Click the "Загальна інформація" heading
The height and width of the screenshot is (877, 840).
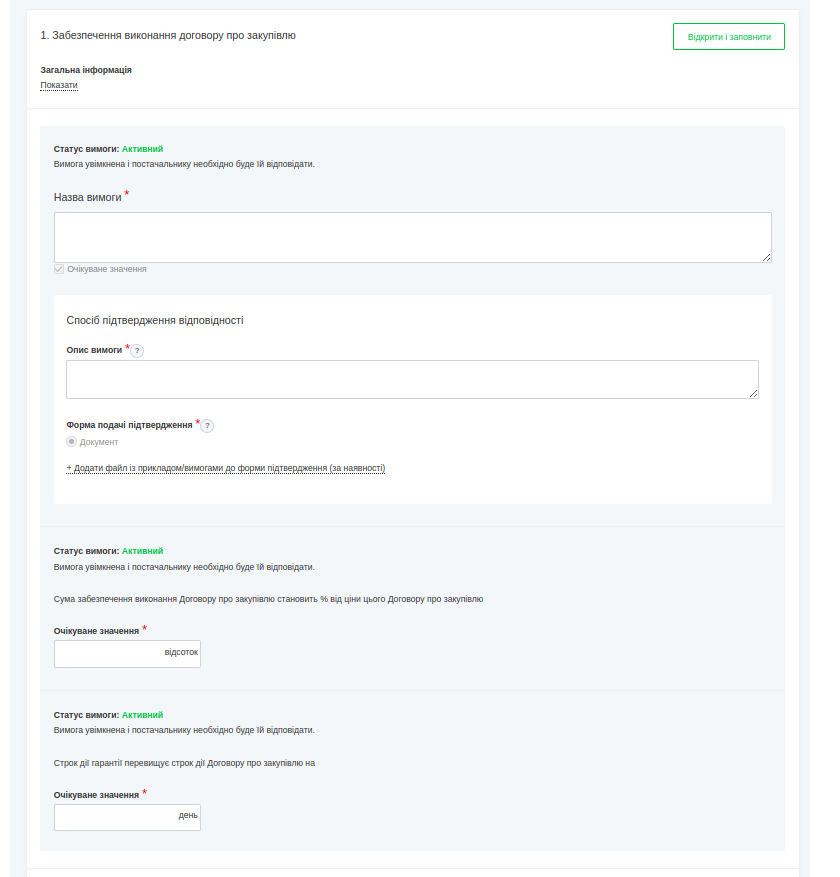coord(86,70)
